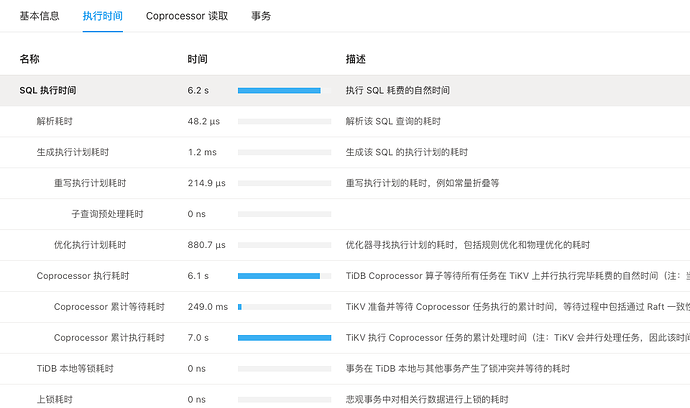Viewport: 690px width, 408px height.
Task: Click the Coprocessor 执行耗时 row label
Action: pos(83,276)
